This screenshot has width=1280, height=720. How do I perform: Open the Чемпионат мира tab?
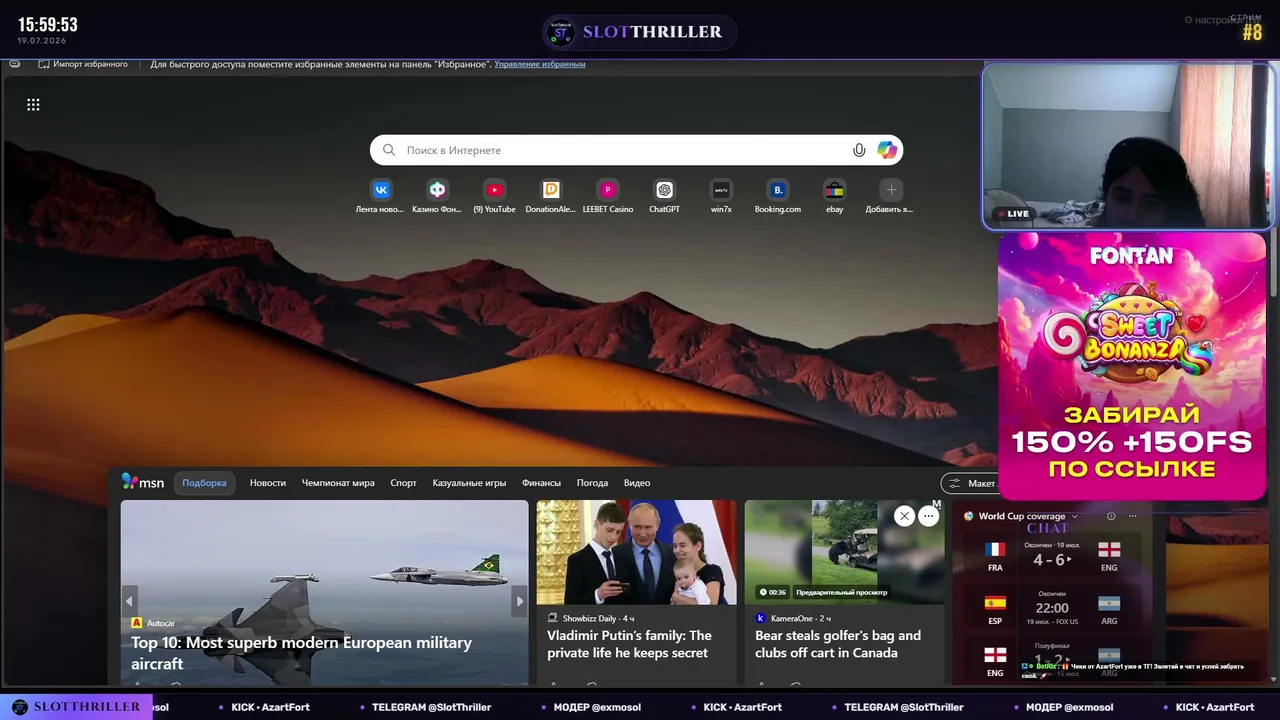(x=338, y=483)
